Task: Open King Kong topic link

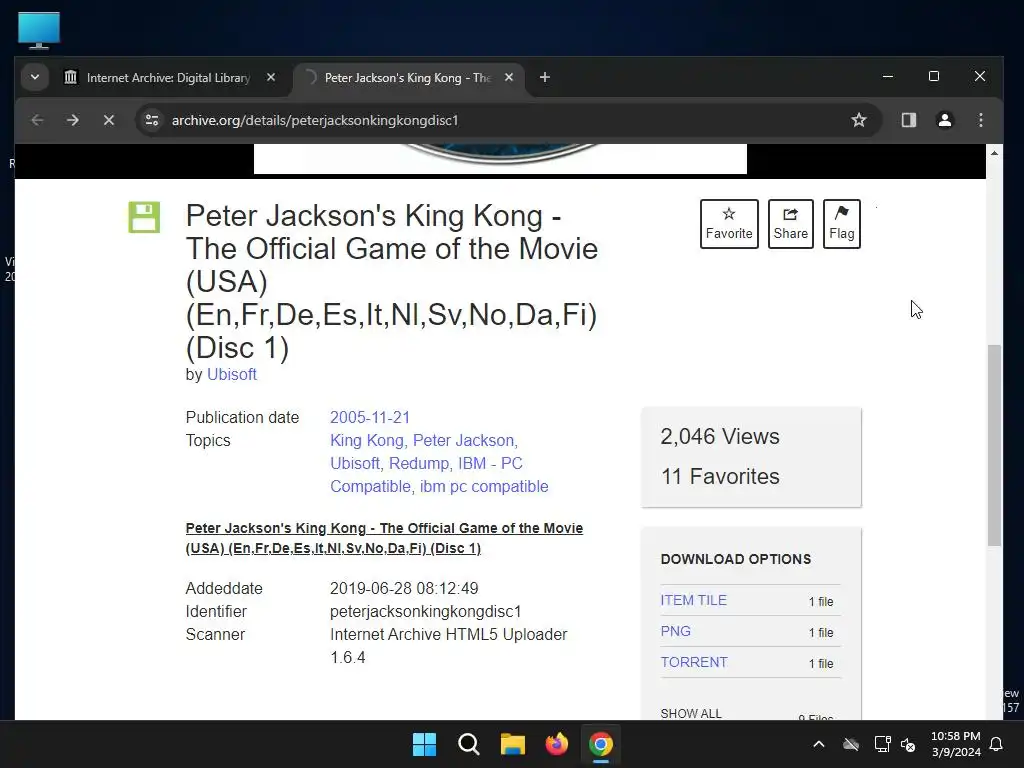Action: pos(366,440)
